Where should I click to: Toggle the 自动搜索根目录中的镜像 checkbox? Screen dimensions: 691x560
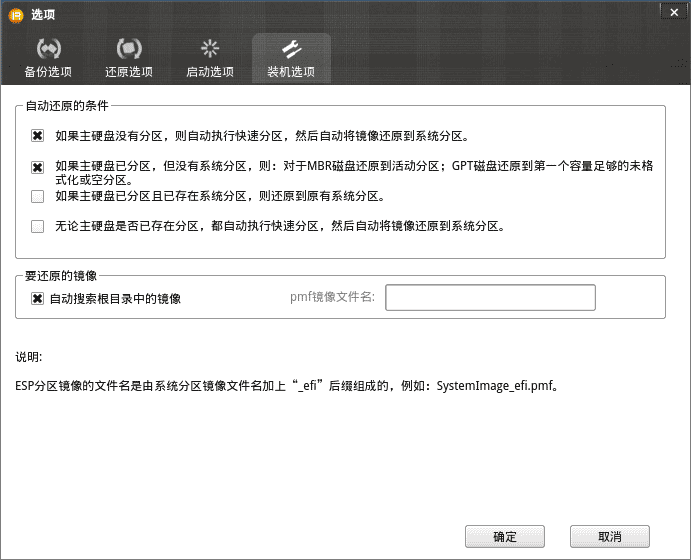click(x=38, y=298)
